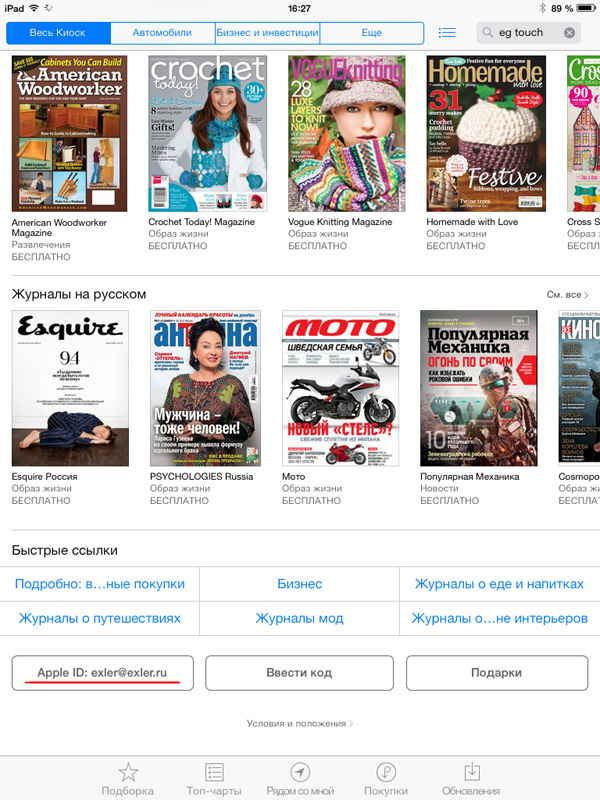This screenshot has width=600, height=800.
Task: Open the list view icon near search
Action: [x=447, y=33]
